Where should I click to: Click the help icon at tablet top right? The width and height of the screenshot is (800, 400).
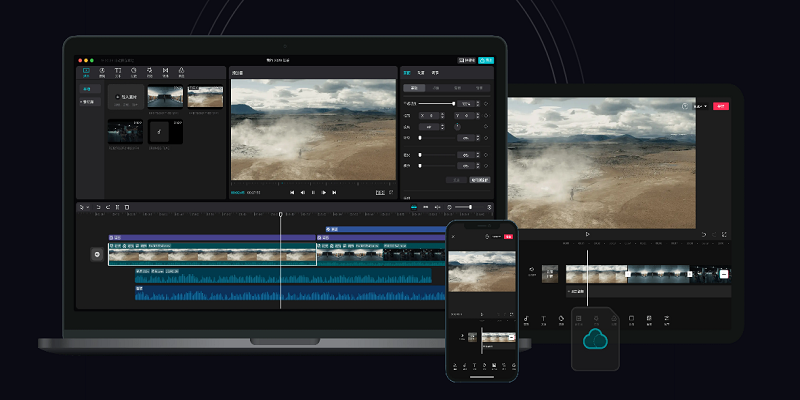tap(685, 106)
